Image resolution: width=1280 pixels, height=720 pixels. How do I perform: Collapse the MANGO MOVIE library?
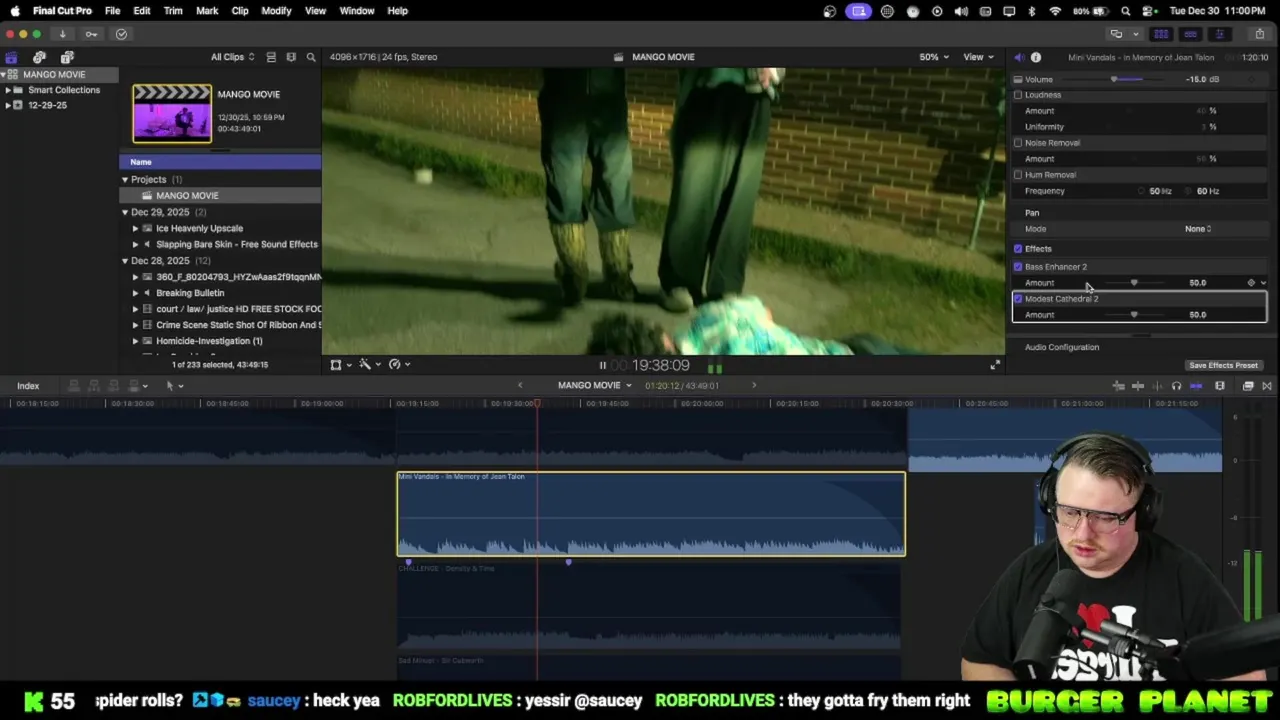[x=4, y=75]
